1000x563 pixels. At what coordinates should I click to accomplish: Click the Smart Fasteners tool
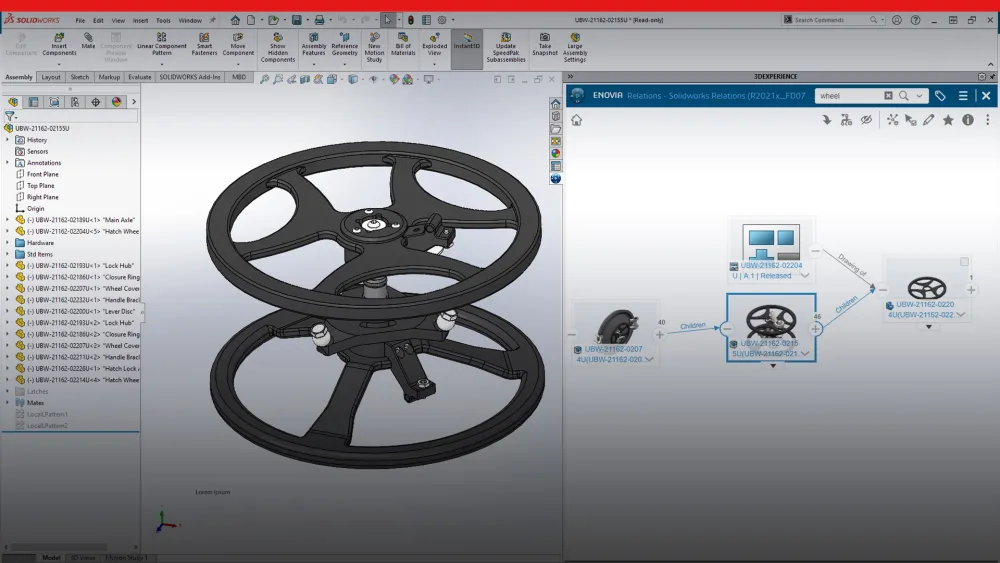tap(204, 44)
